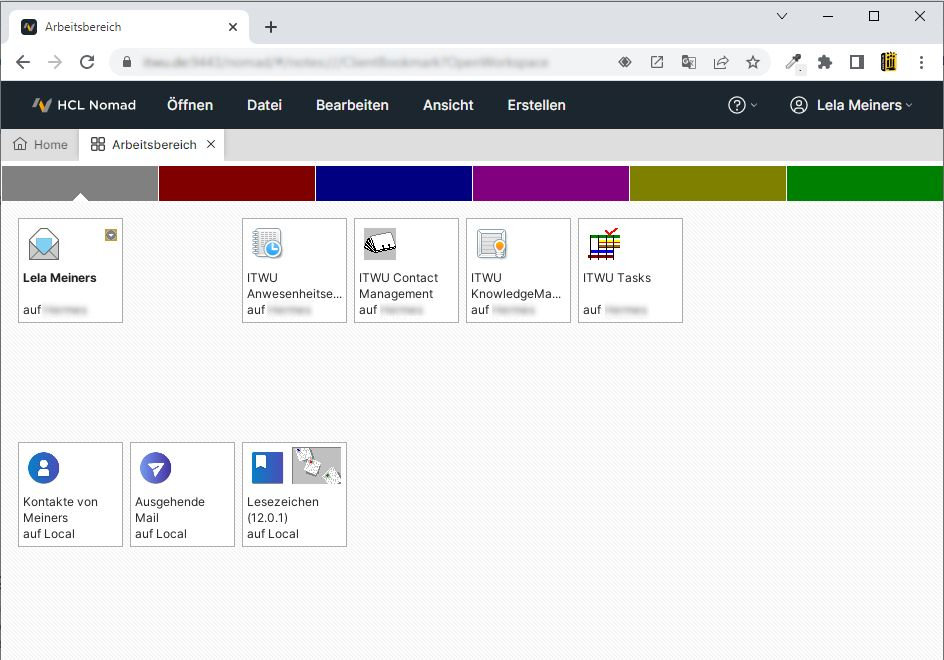Screen dimensions: 944x660
Task: Select the purple workspace page tab
Action: tap(551, 183)
